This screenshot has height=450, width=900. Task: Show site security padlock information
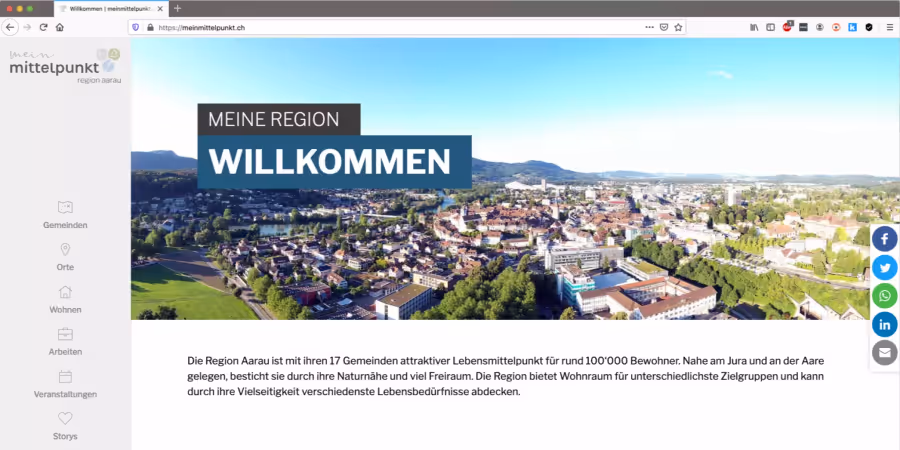(150, 27)
